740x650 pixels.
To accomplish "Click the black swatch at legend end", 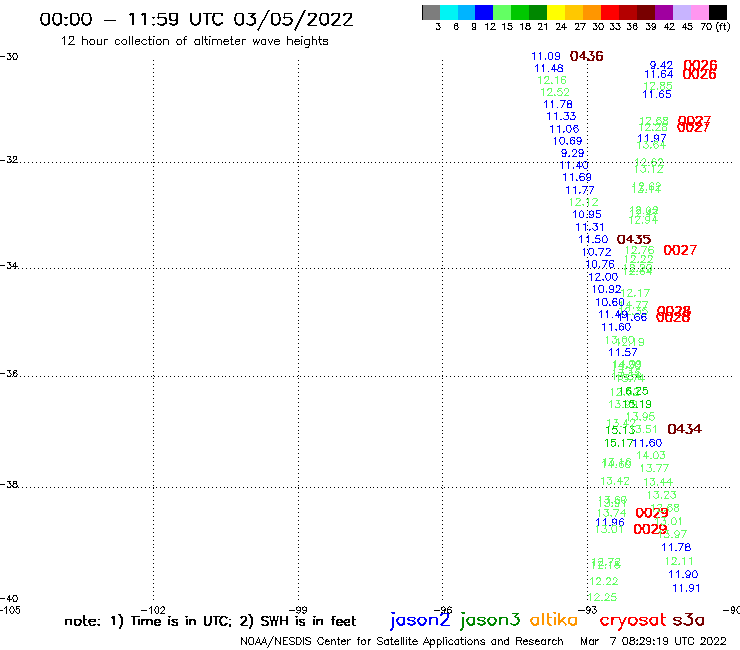I will 718,12.
